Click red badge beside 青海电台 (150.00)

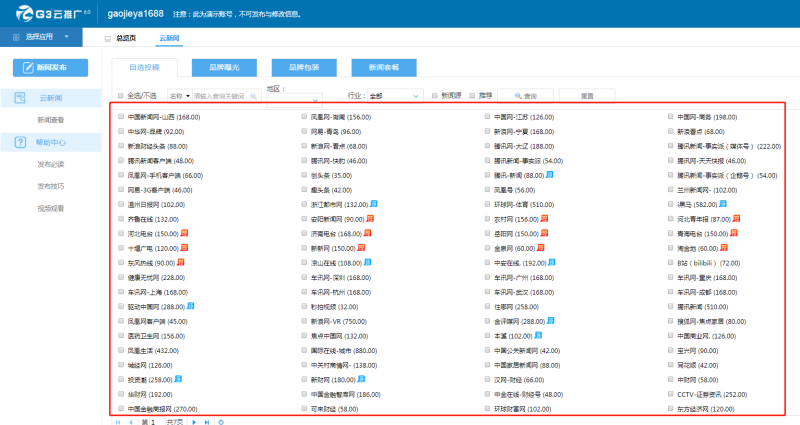pos(734,233)
